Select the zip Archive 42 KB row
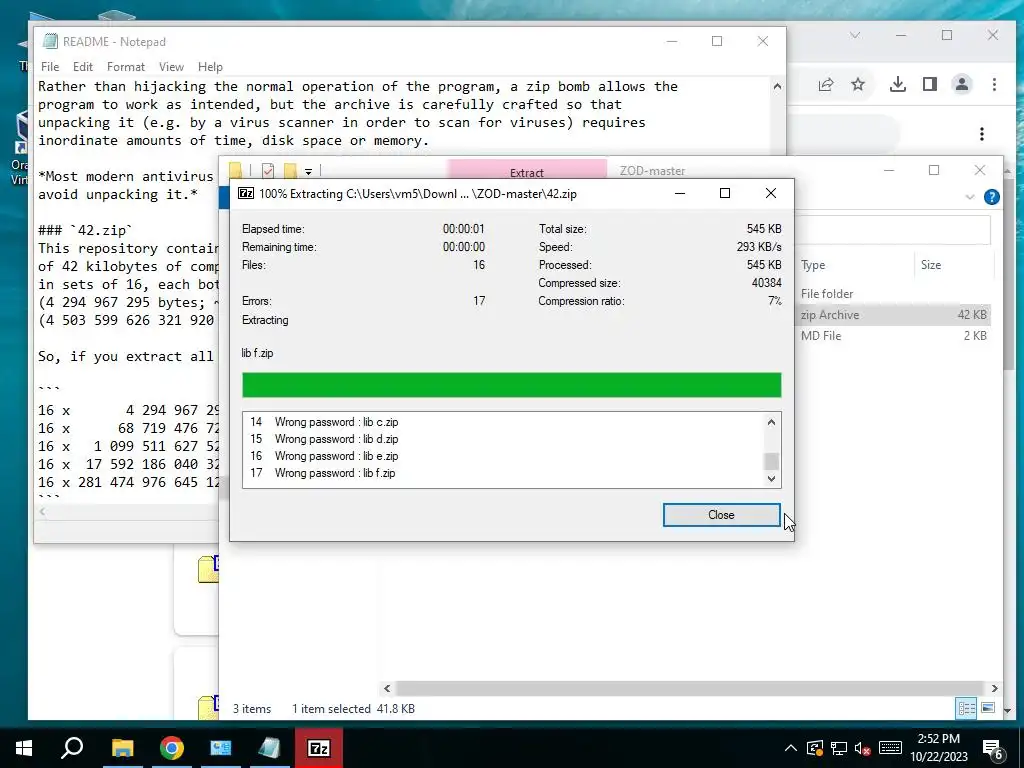 coord(894,315)
